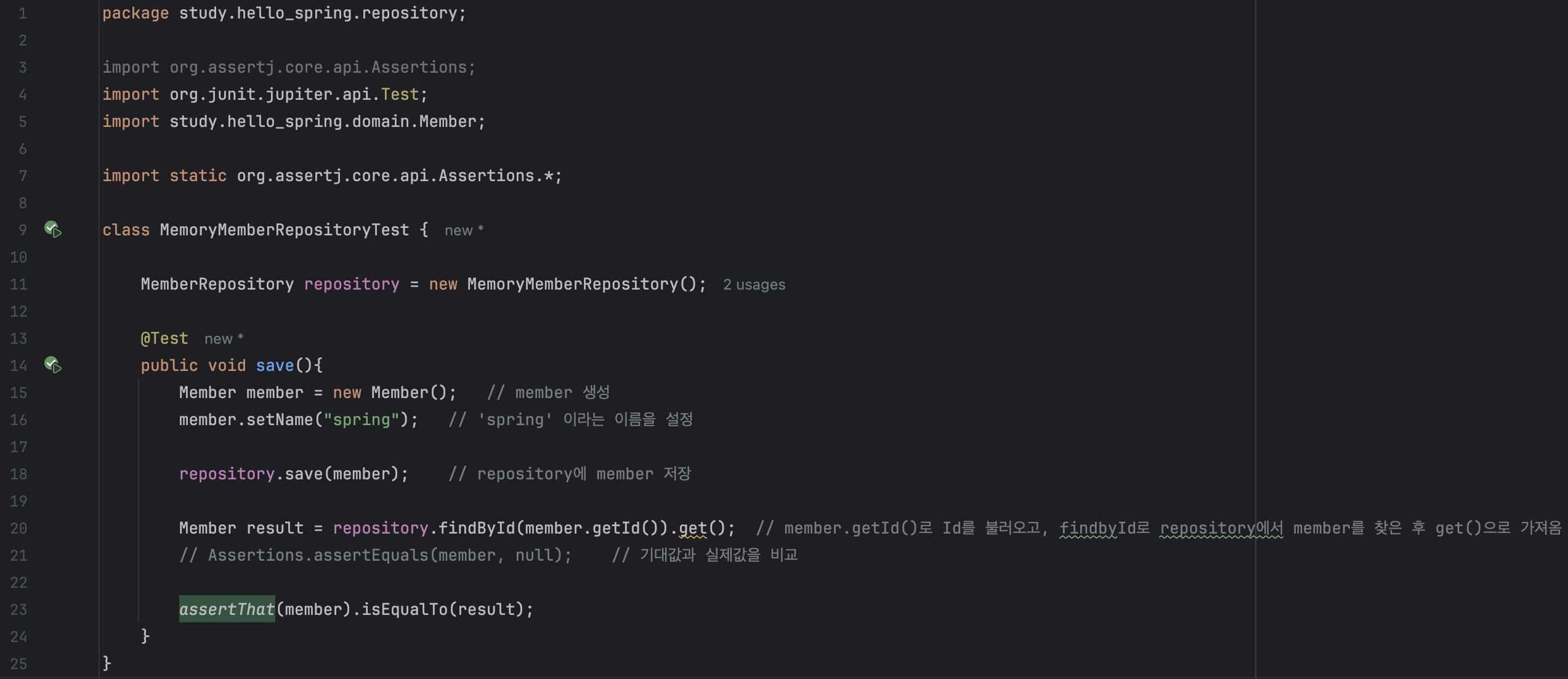1568x679 pixels.
Task: Click the commented-out assertEquals line
Action: (x=376, y=555)
